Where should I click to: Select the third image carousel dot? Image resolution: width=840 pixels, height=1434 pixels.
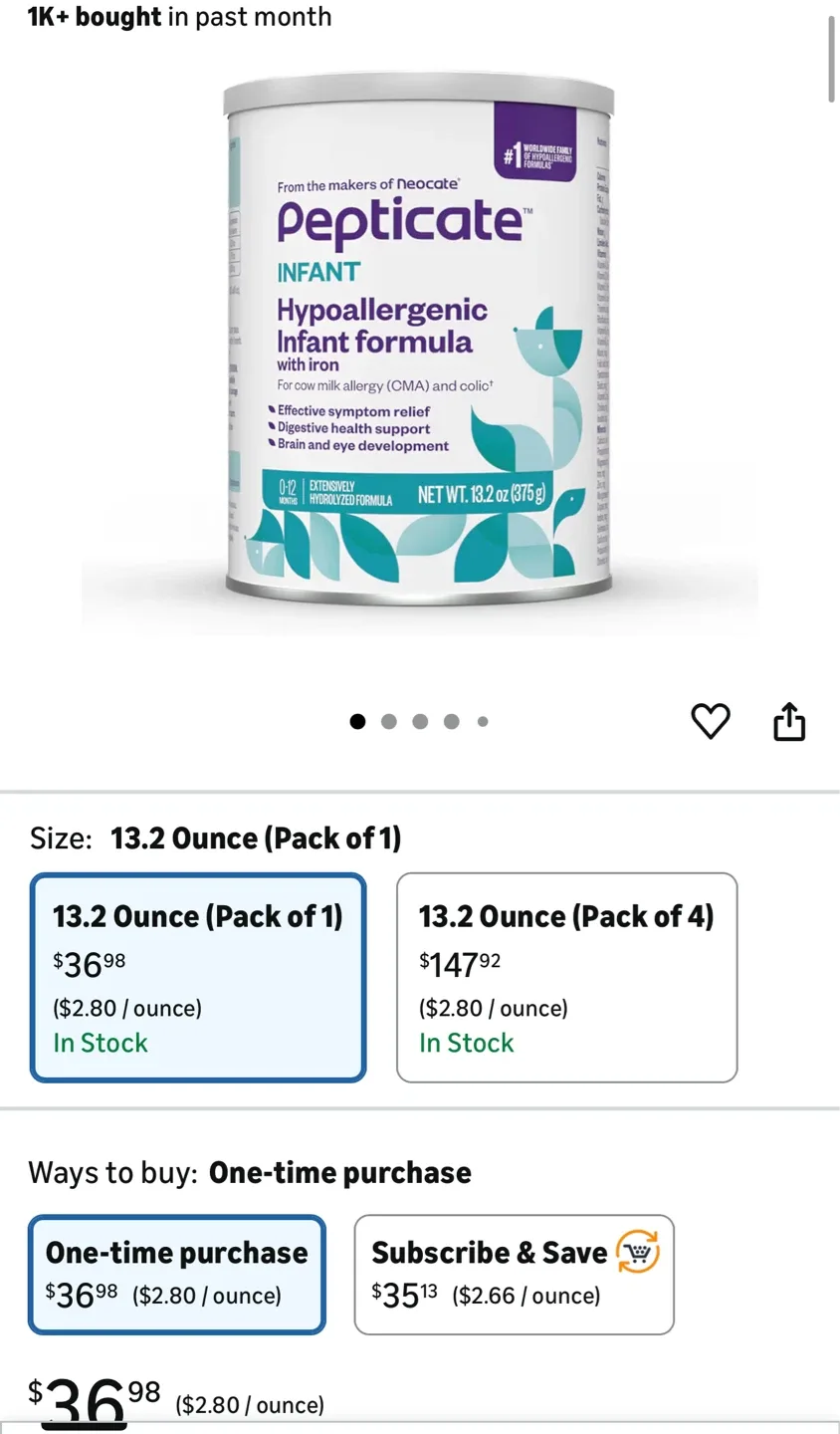pyautogui.click(x=420, y=721)
